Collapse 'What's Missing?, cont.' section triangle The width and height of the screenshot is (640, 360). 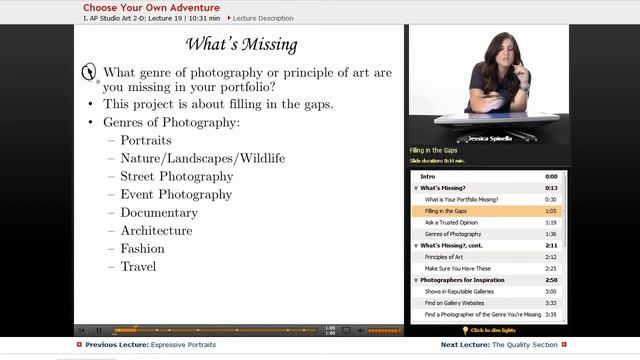point(416,246)
